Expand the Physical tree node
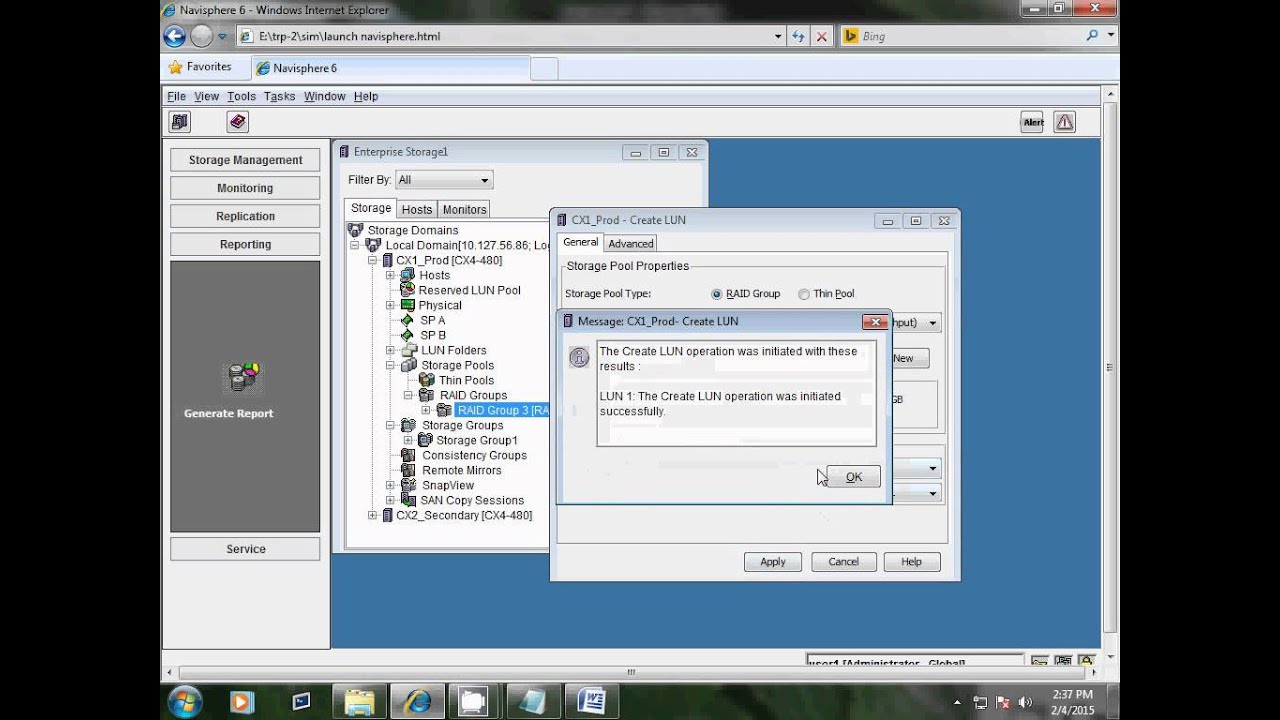The width and height of the screenshot is (1280, 720). [x=390, y=305]
